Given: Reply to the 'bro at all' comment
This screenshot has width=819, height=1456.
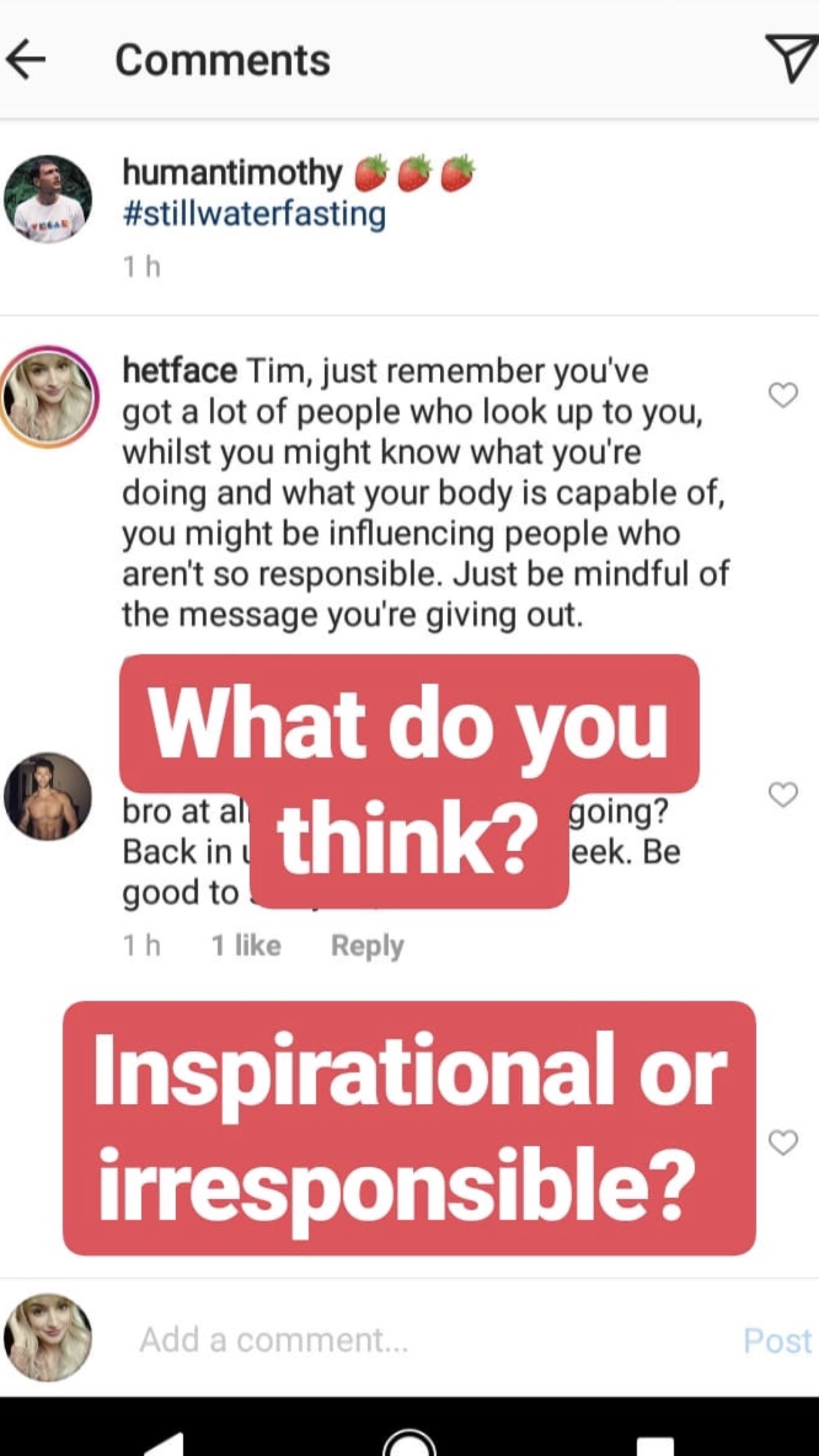Looking at the screenshot, I should pos(367,946).
